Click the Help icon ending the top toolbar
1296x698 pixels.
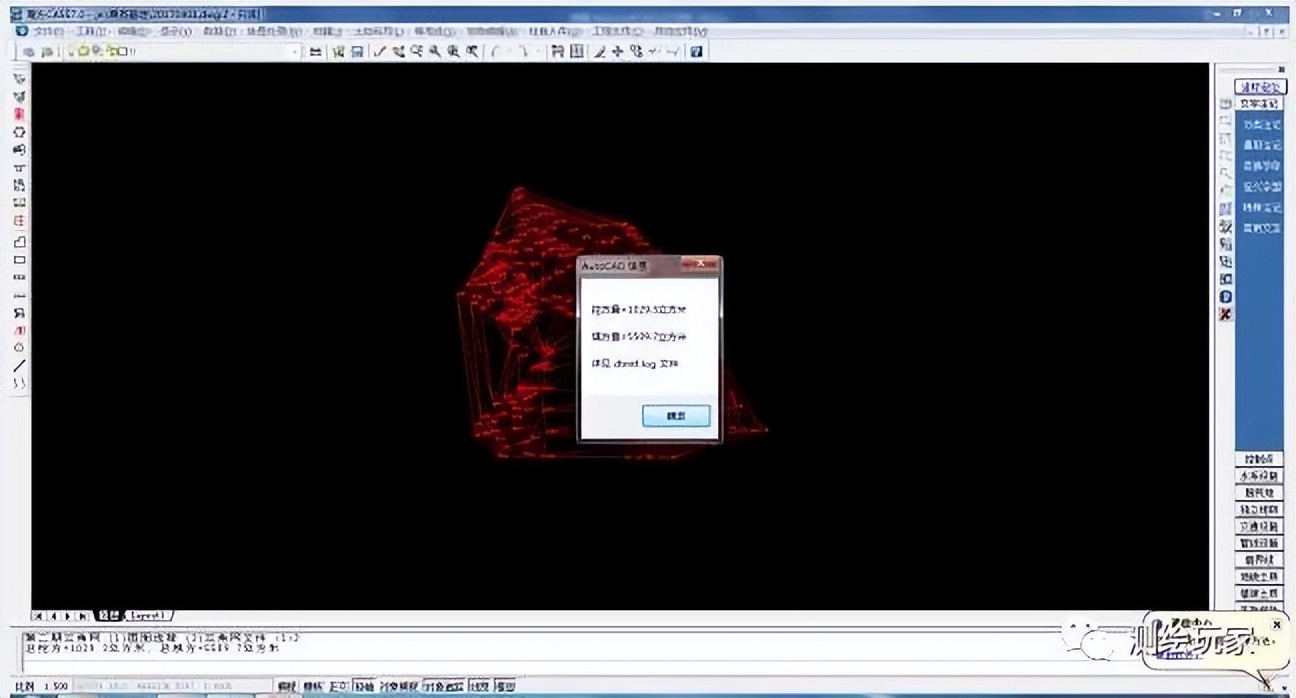click(x=697, y=52)
